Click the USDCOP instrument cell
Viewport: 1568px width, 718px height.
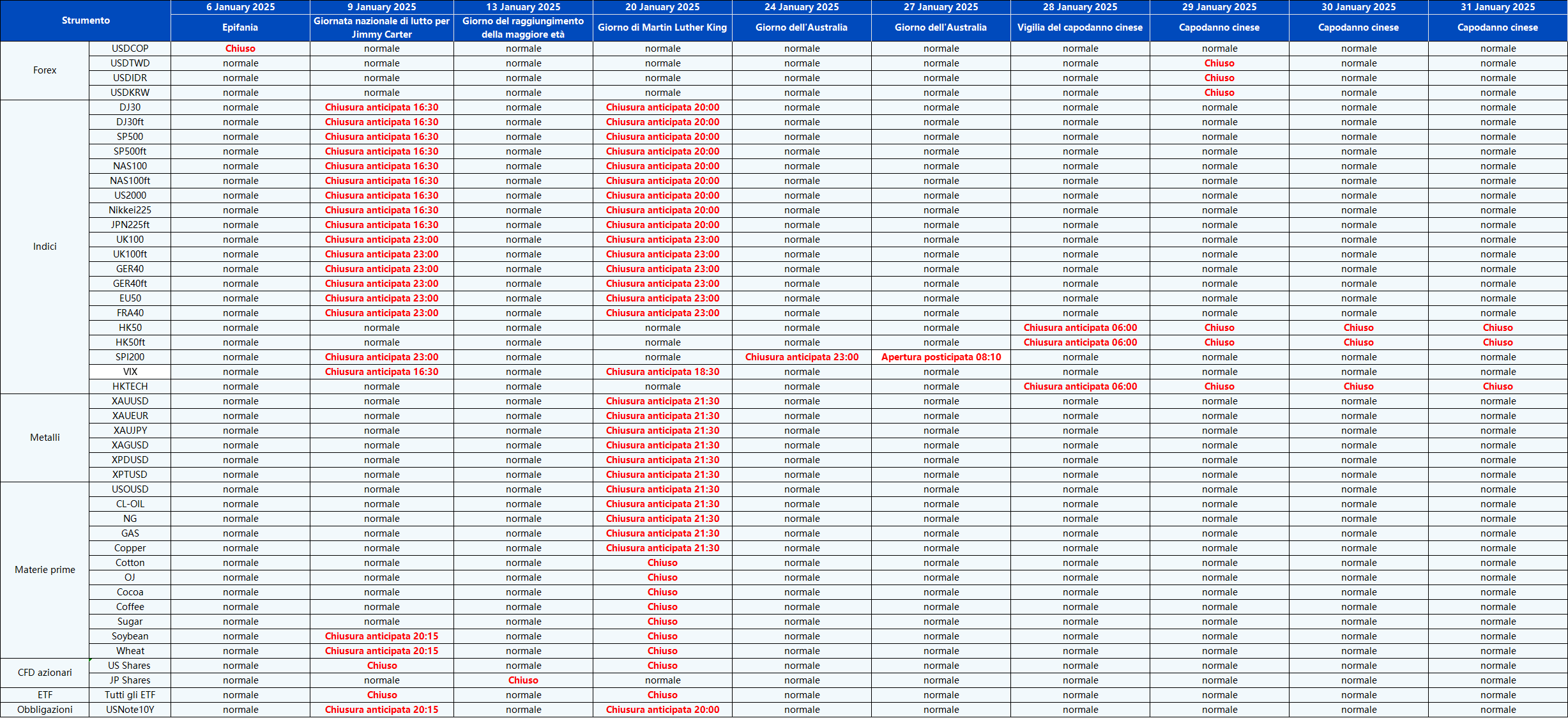[x=130, y=49]
